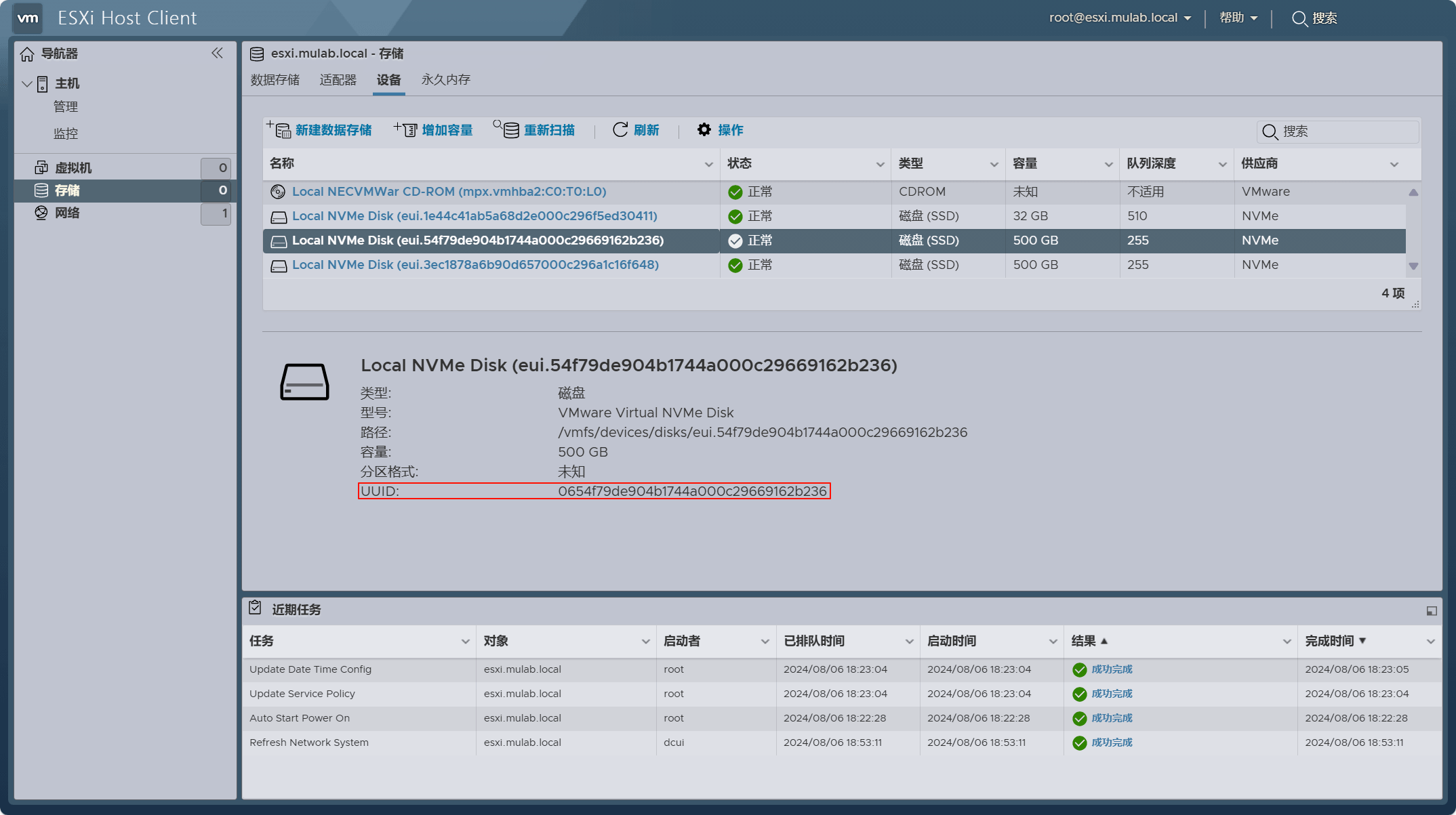
Task: Click the storage icon beside esxi.mulab.local title
Action: (x=257, y=54)
